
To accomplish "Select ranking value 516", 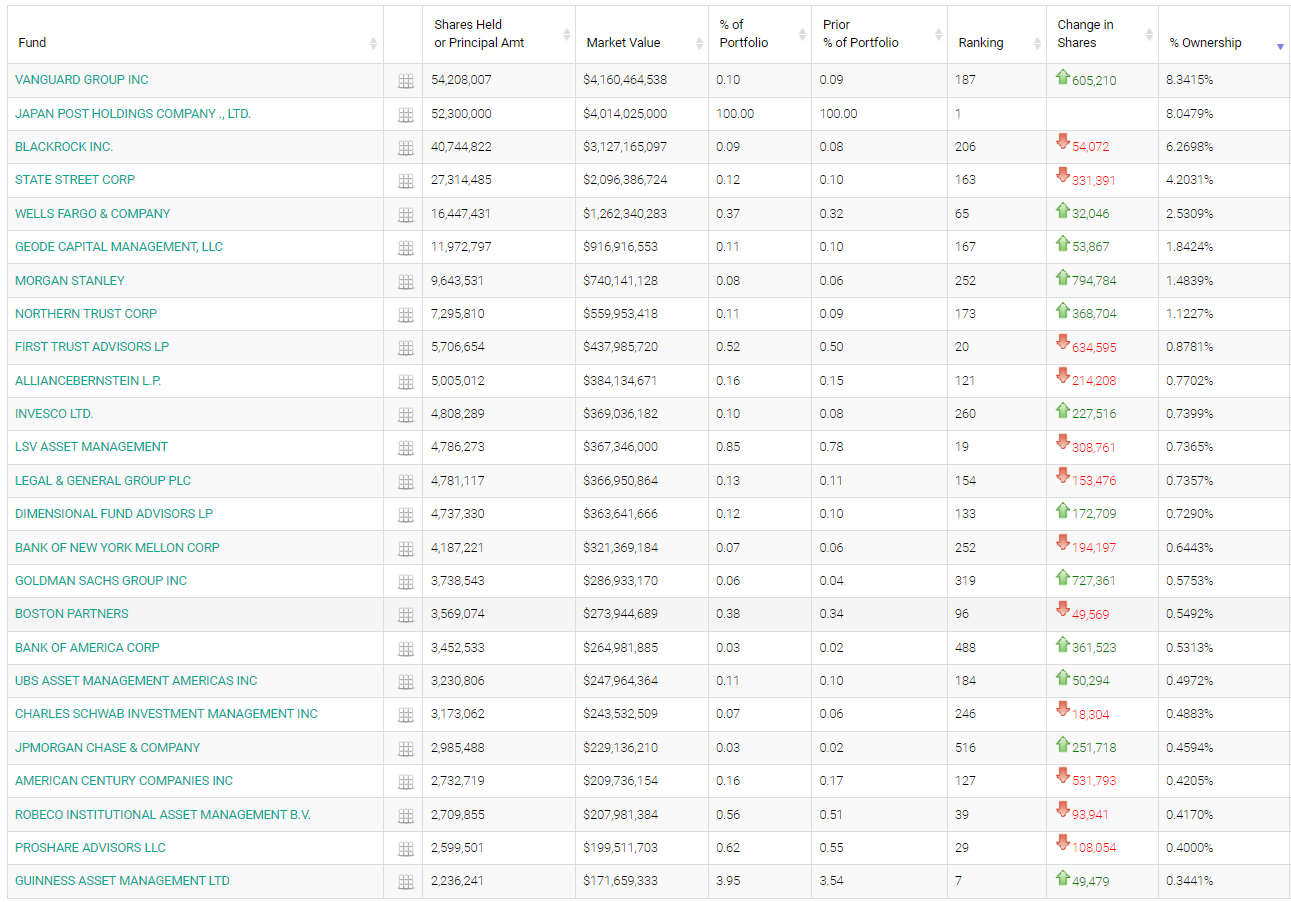I will click(x=965, y=748).
